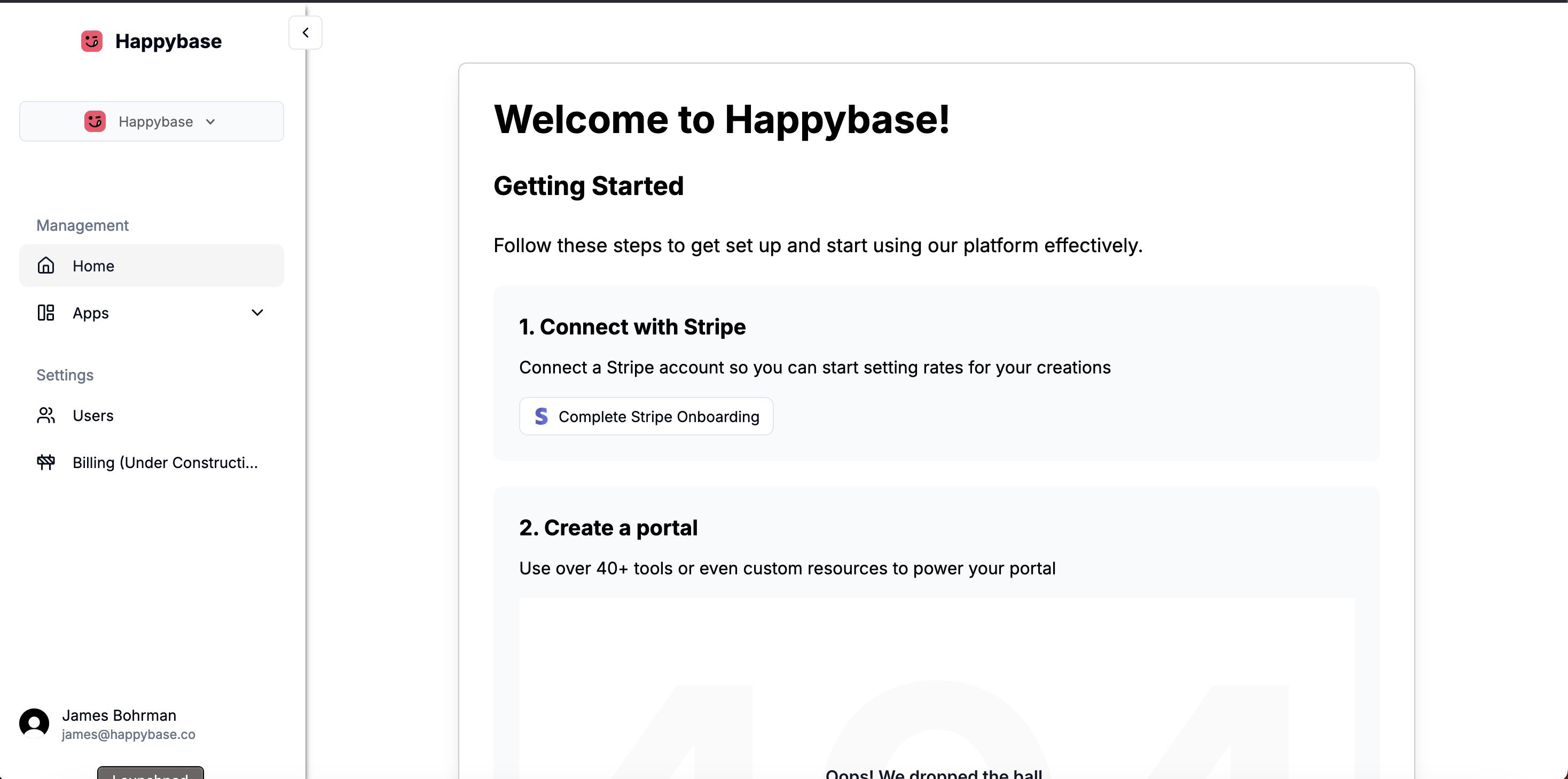Viewport: 1568px width, 779px height.
Task: Click the '1. Connect with Stripe' heading
Action: (x=632, y=326)
